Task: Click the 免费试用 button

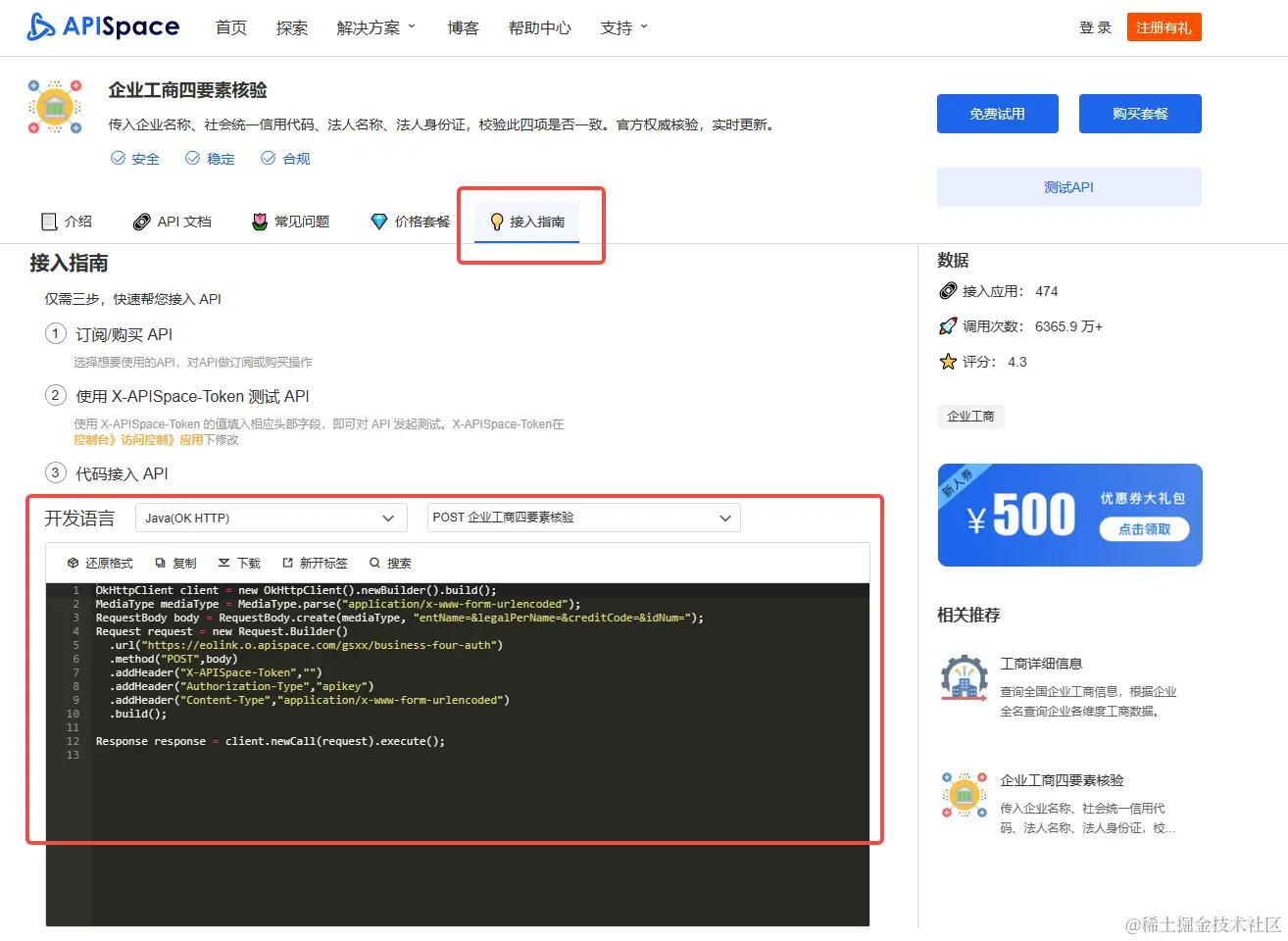Action: click(998, 114)
